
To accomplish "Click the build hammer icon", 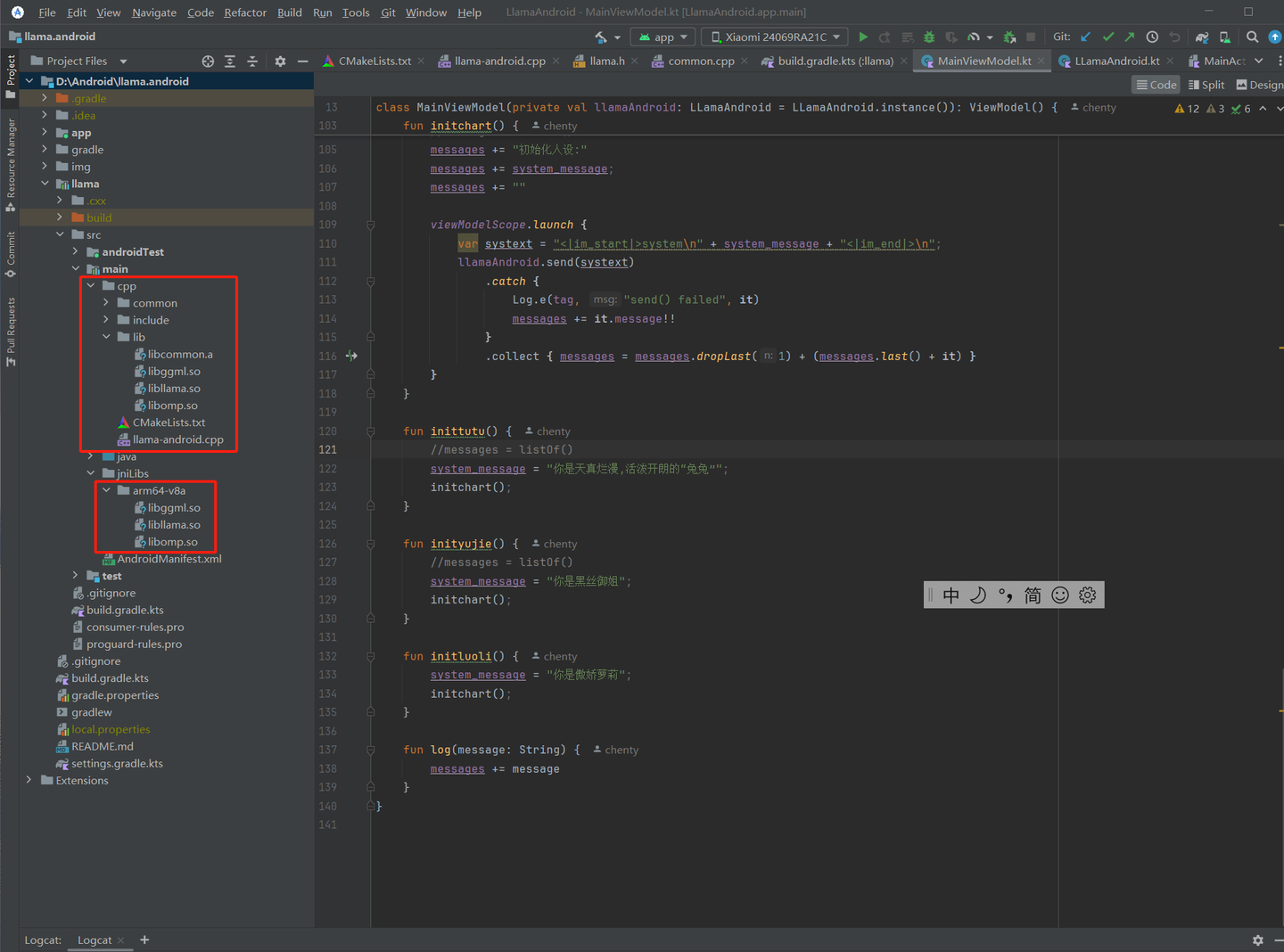I will point(602,37).
